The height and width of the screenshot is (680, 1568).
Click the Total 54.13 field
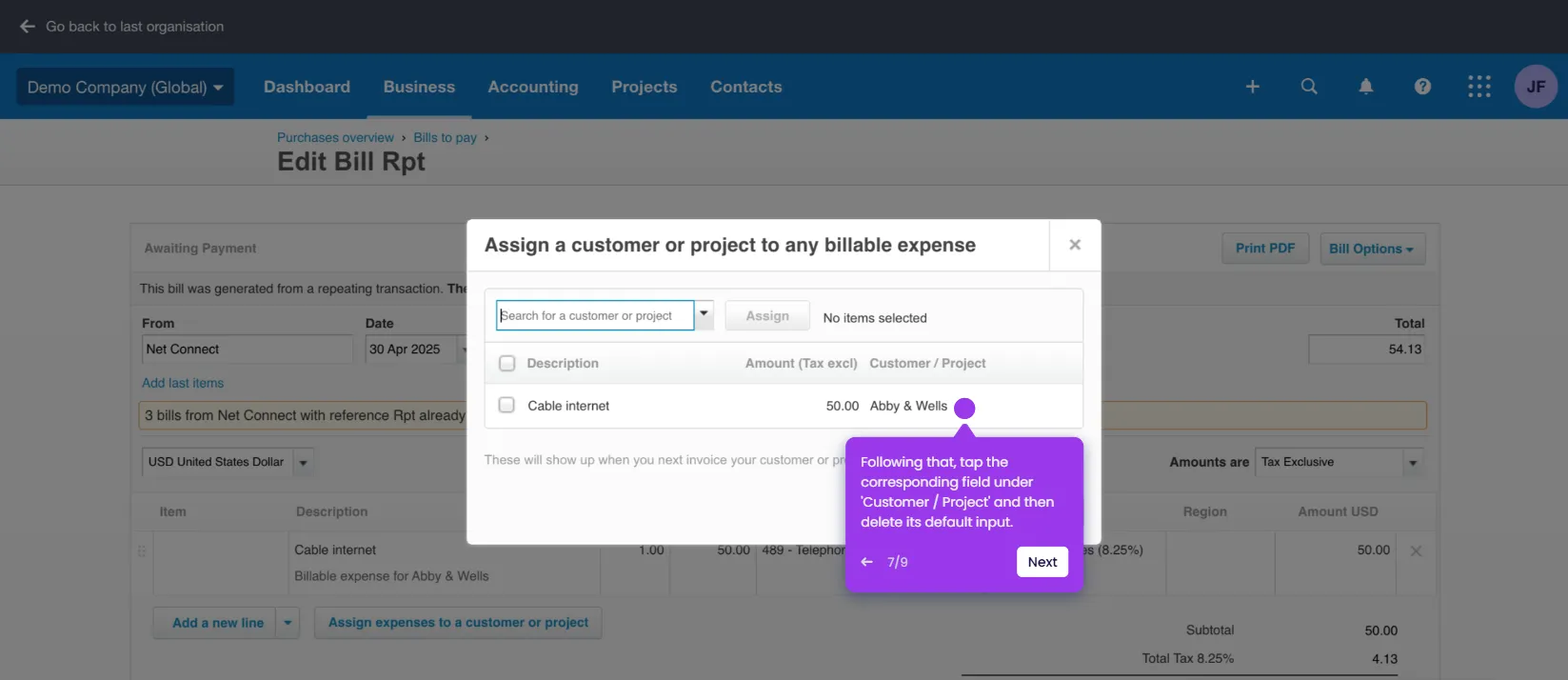pyautogui.click(x=1367, y=350)
